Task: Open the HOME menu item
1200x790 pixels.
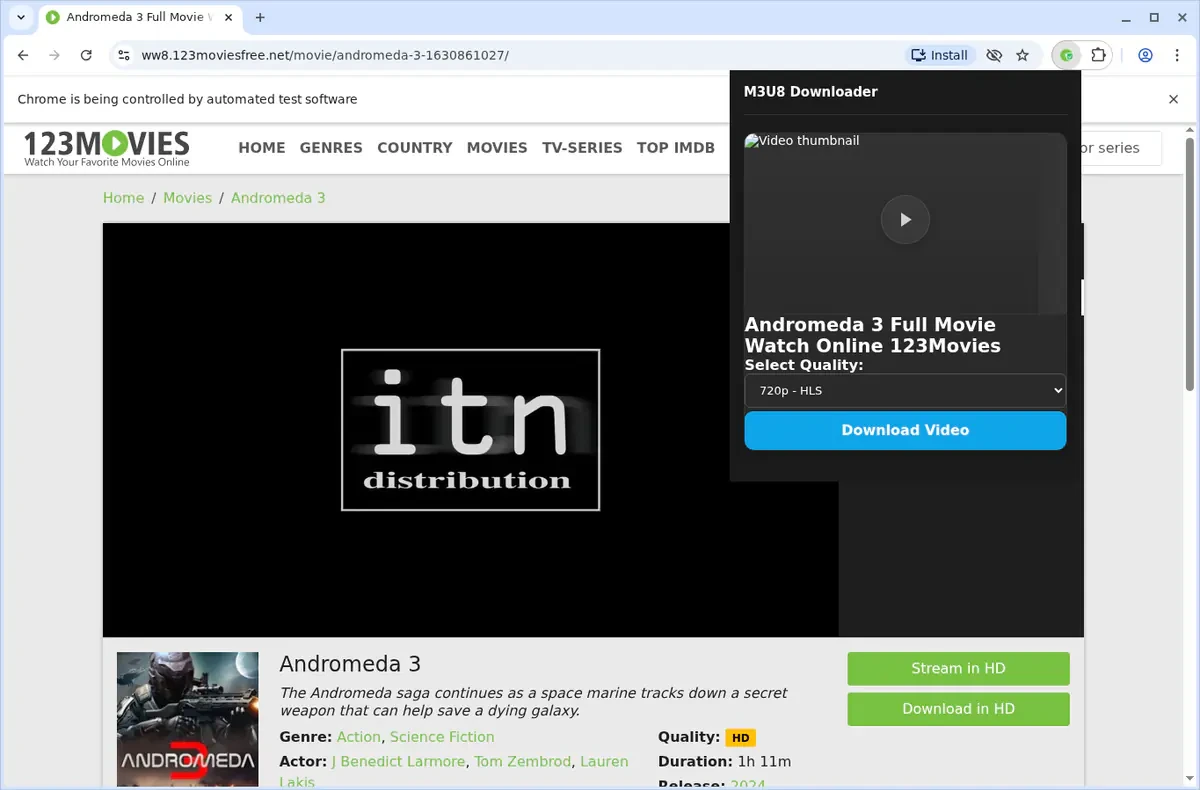Action: click(262, 148)
